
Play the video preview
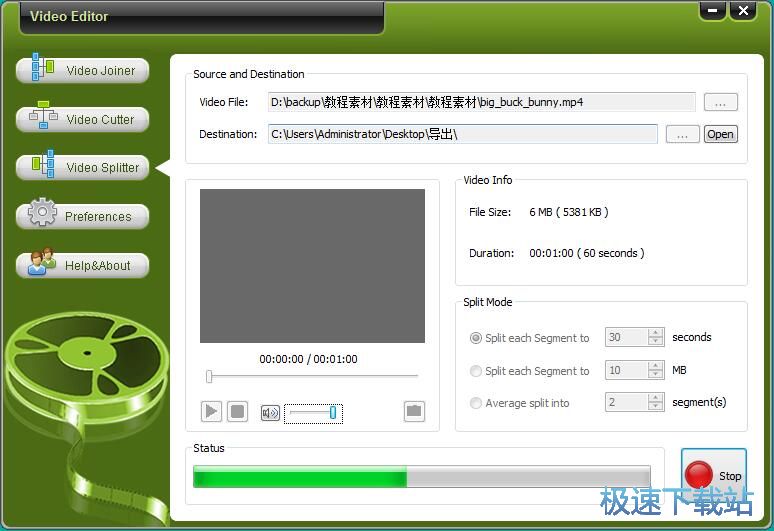tap(211, 411)
